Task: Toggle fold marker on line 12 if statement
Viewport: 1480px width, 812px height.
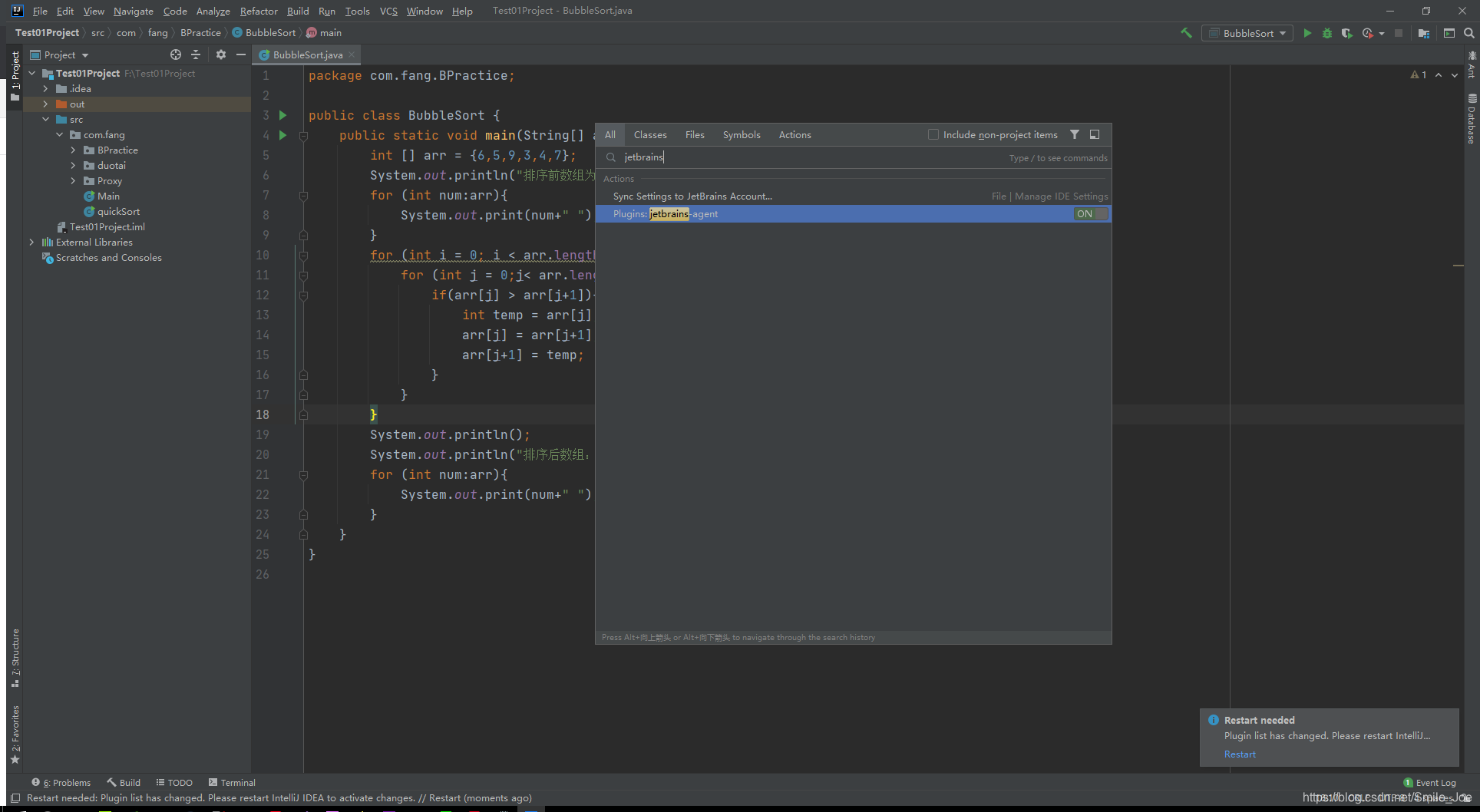Action: (303, 295)
